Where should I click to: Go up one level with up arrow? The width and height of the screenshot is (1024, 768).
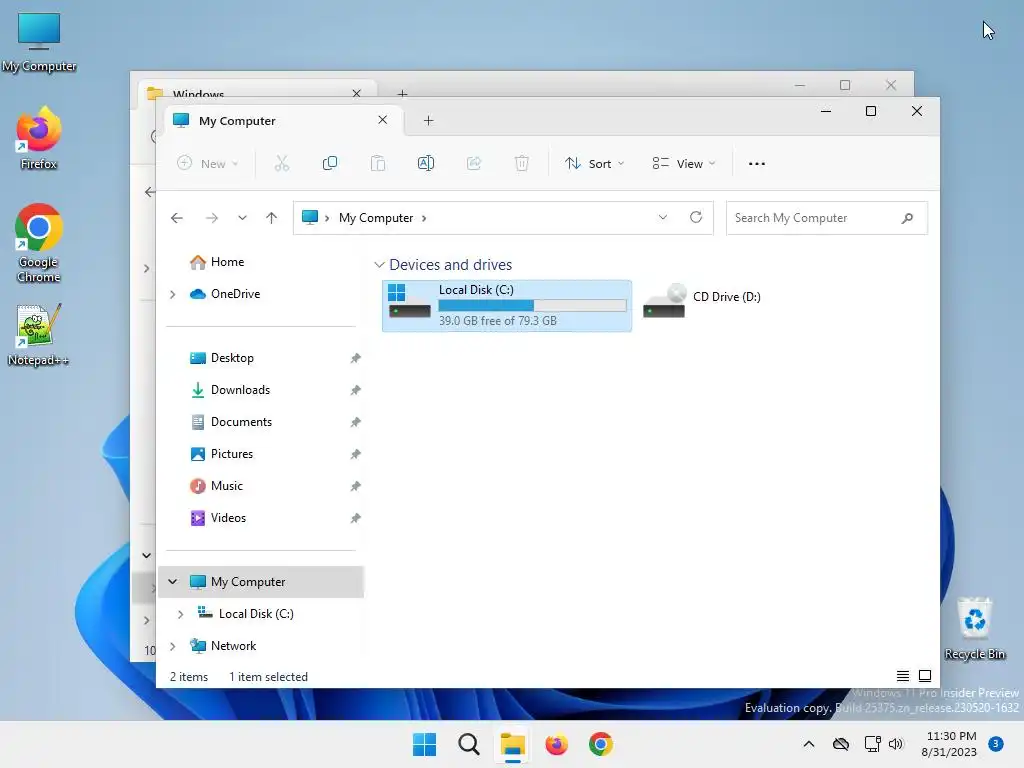pyautogui.click(x=272, y=218)
